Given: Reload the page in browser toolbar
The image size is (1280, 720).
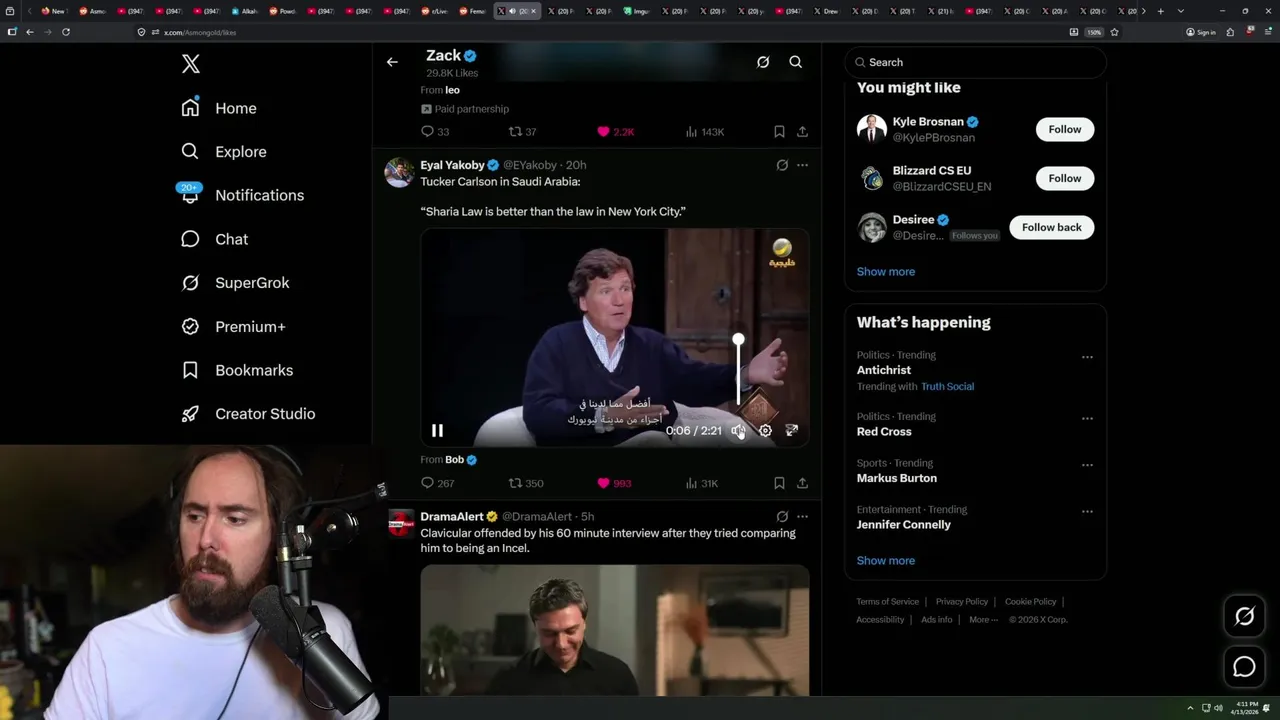Looking at the screenshot, I should [66, 32].
